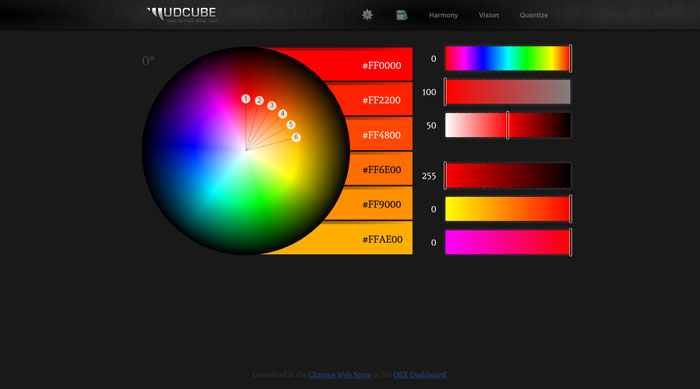Open the Quantize menu
700x389 pixels.
pos(533,15)
